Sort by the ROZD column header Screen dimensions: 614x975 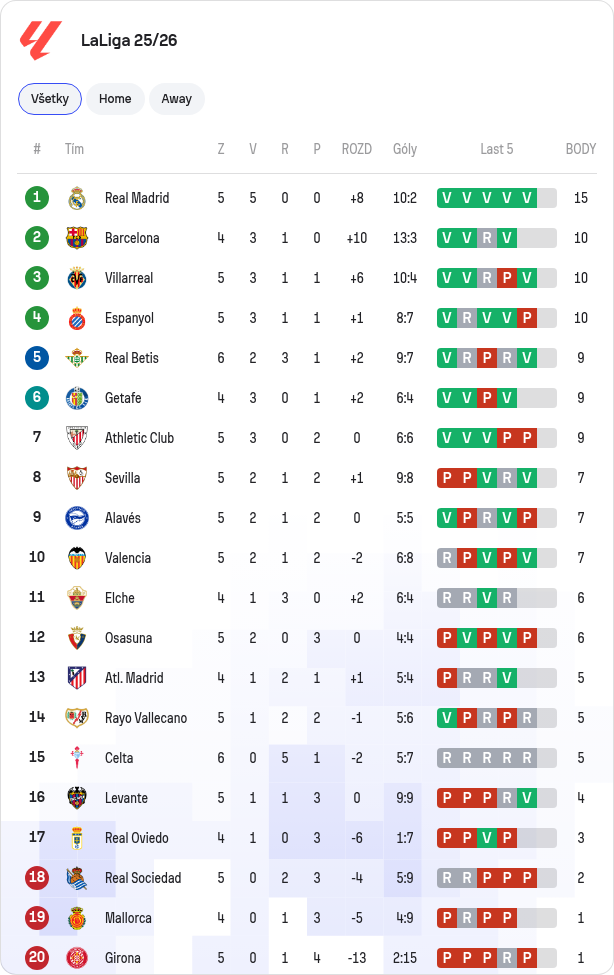356,149
